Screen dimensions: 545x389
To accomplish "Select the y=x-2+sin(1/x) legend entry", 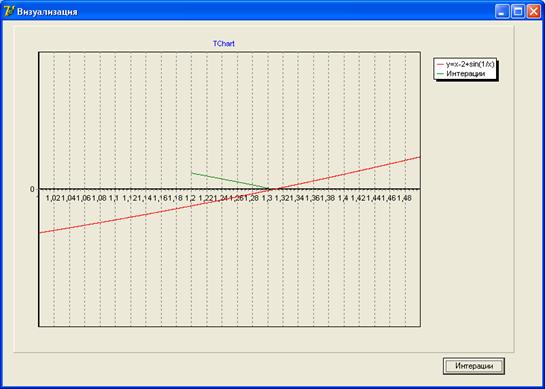I will pos(466,64).
